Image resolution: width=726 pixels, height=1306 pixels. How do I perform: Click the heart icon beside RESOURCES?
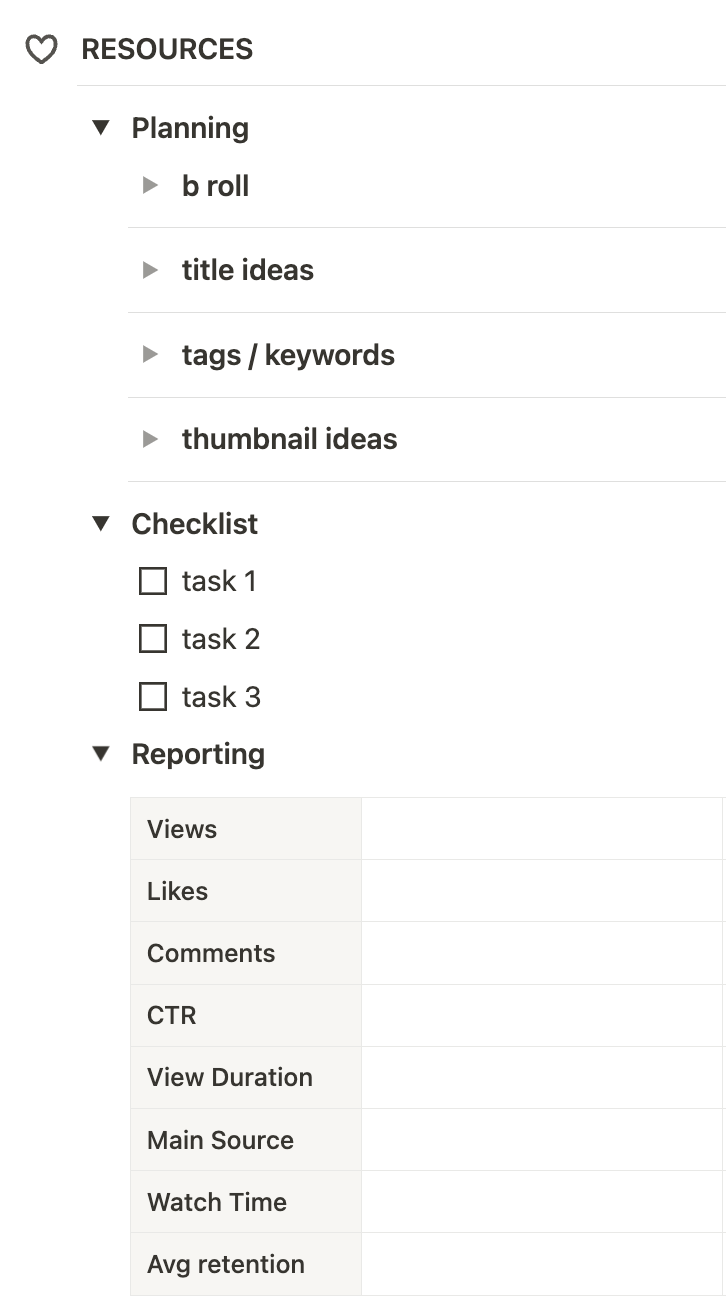[x=41, y=49]
